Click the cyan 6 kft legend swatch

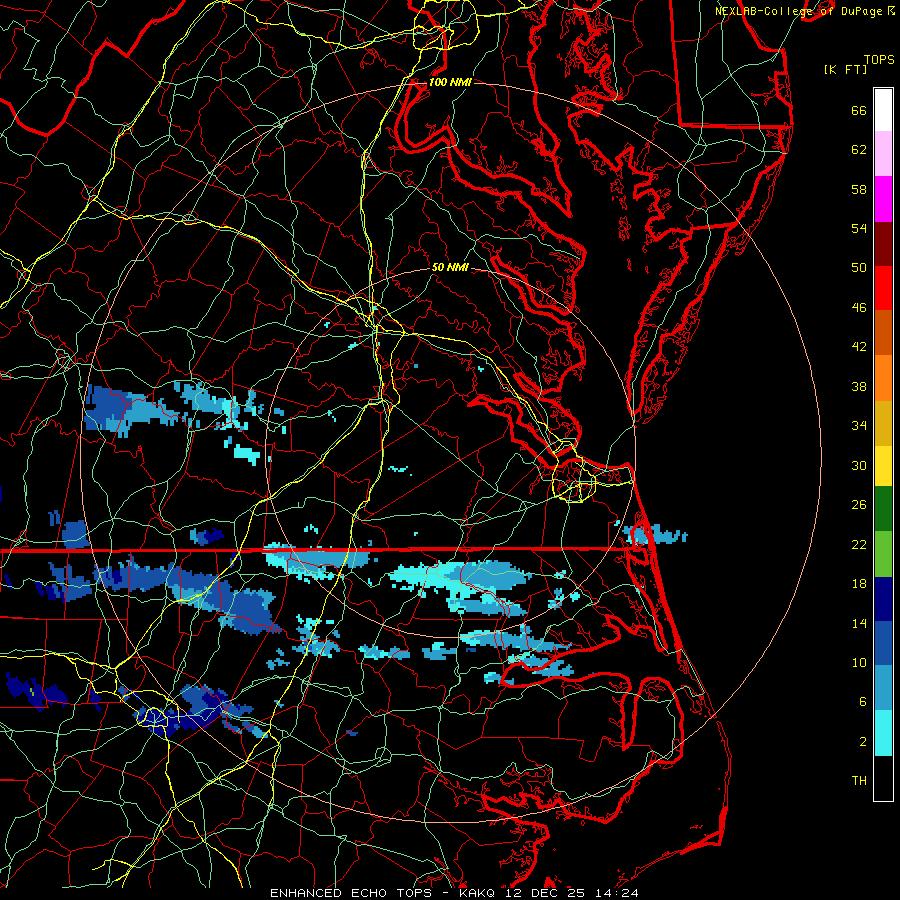pos(883,733)
